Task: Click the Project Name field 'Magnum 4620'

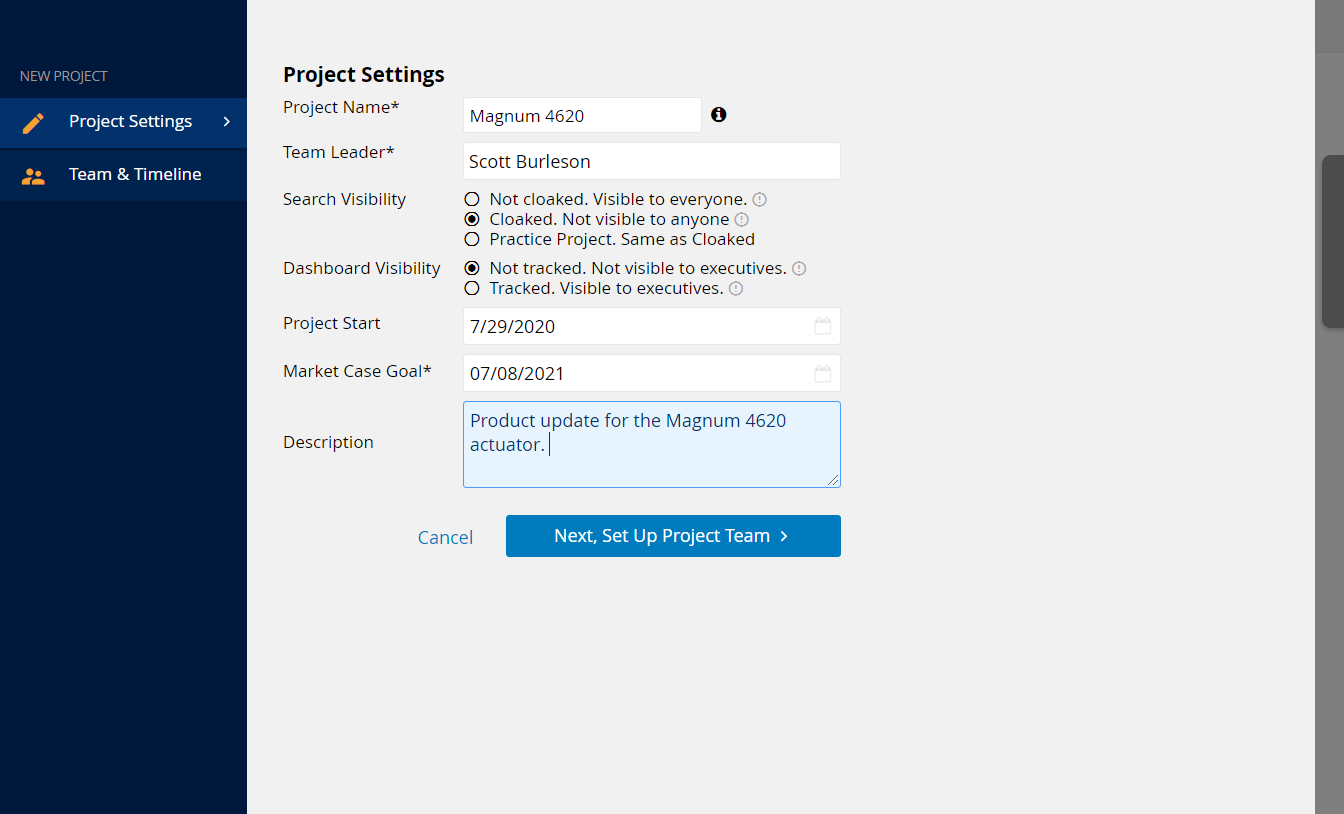Action: (582, 115)
